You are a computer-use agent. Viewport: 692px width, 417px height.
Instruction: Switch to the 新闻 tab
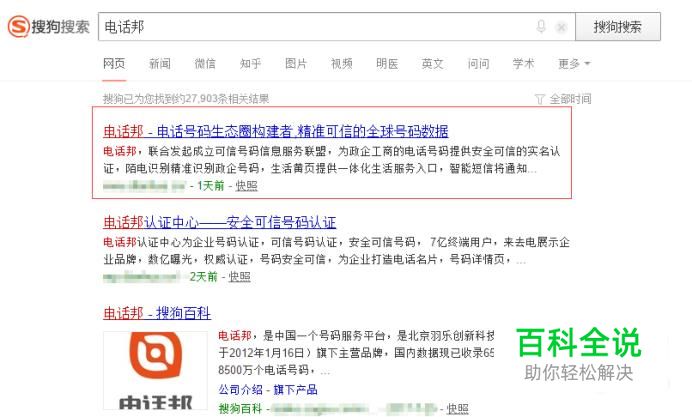click(160, 64)
